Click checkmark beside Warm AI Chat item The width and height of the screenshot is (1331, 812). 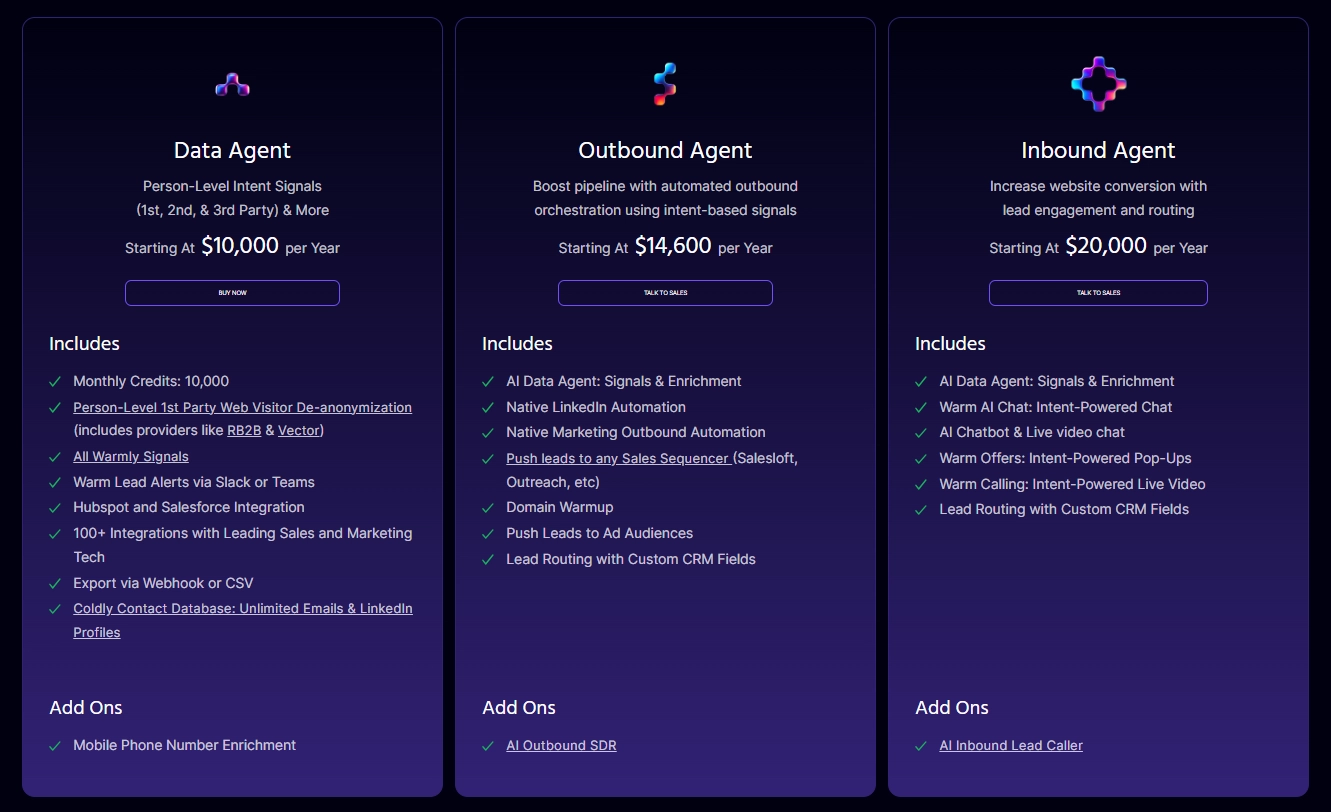(x=921, y=407)
